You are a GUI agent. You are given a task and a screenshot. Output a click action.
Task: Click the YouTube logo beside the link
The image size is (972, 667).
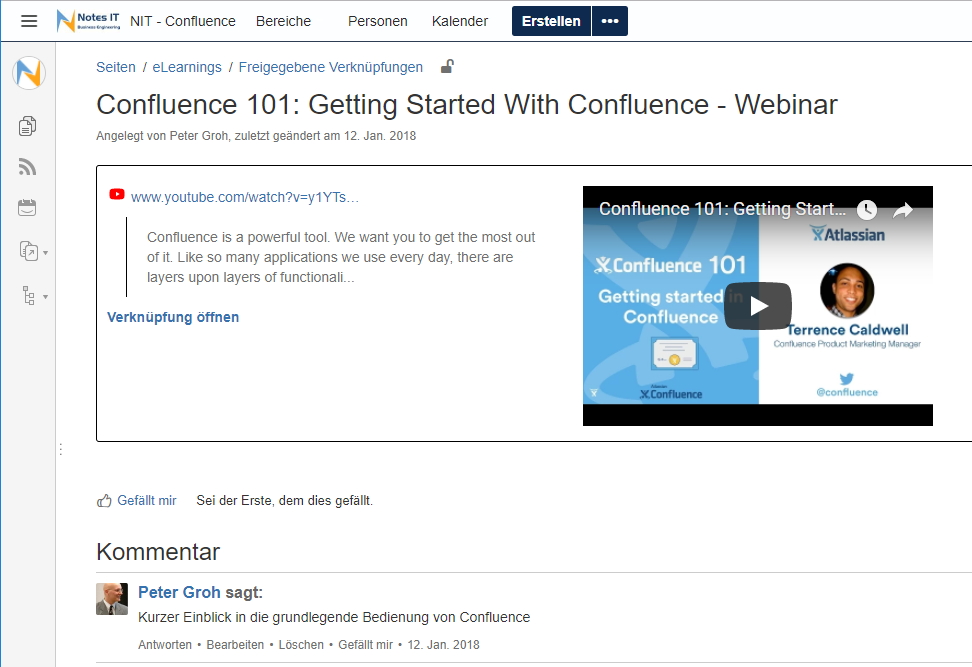117,195
